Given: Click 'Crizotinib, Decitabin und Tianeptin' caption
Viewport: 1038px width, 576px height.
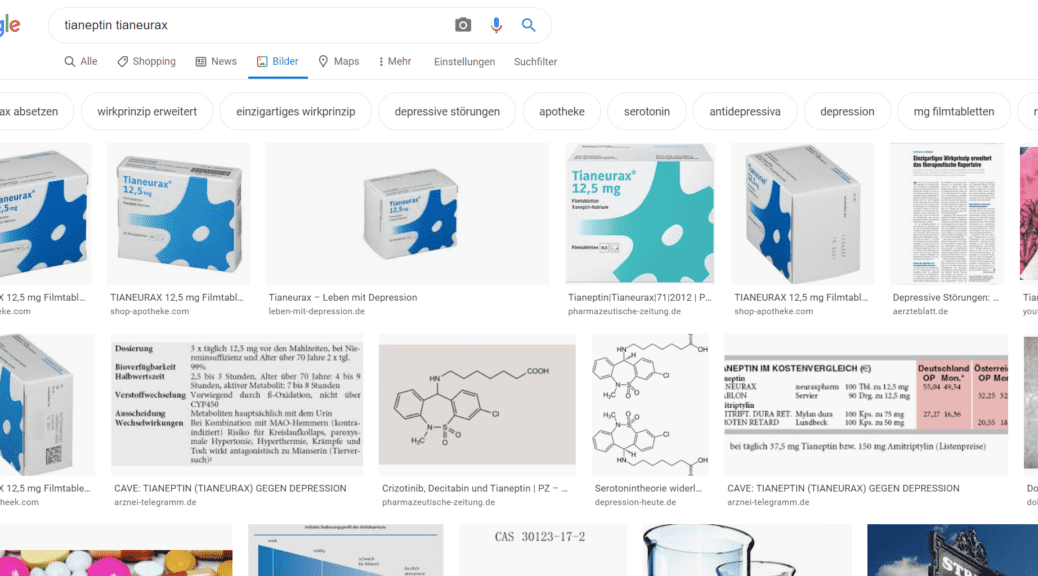Looking at the screenshot, I should coord(474,488).
